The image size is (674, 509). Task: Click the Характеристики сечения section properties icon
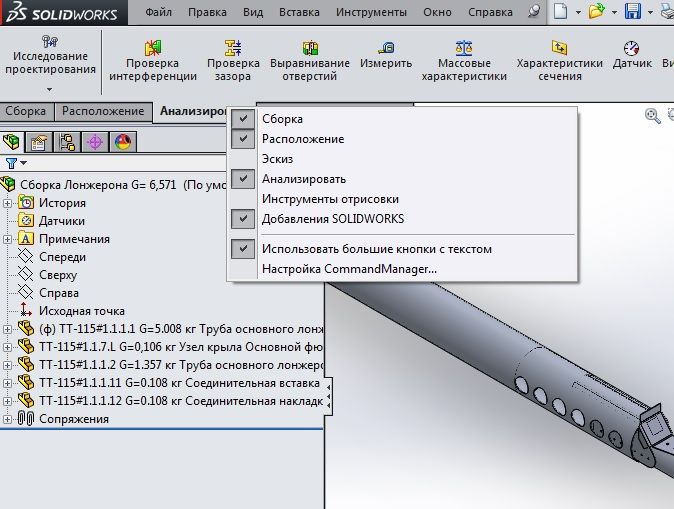click(x=559, y=47)
